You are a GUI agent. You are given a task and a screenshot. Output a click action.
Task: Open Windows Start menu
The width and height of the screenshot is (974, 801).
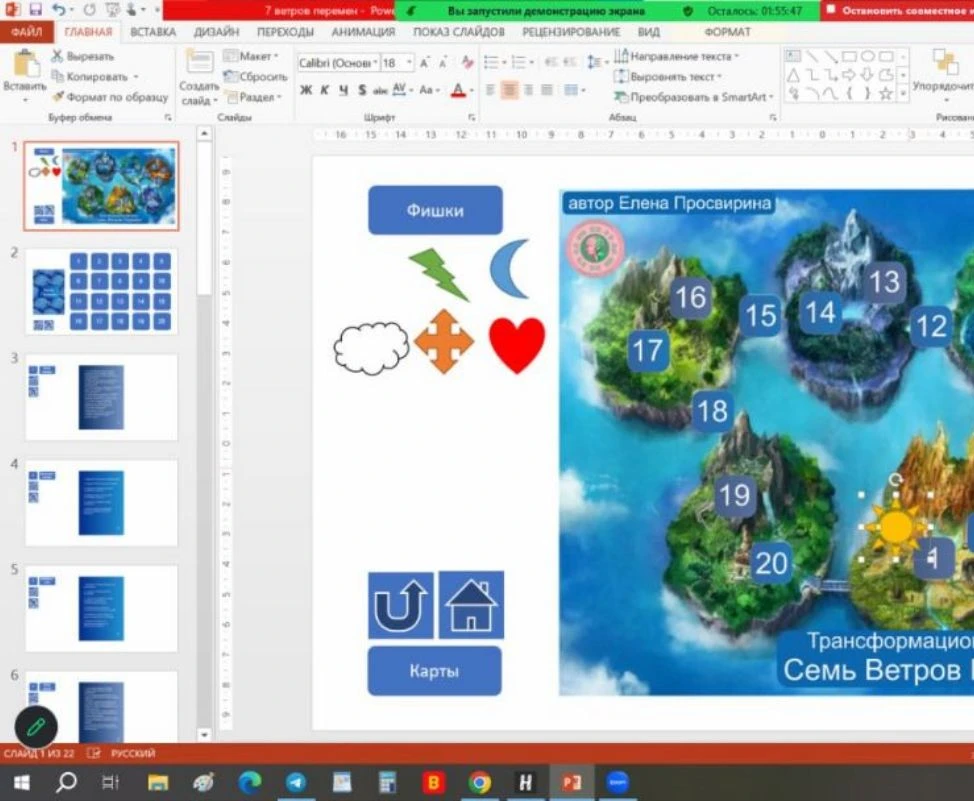(22, 782)
